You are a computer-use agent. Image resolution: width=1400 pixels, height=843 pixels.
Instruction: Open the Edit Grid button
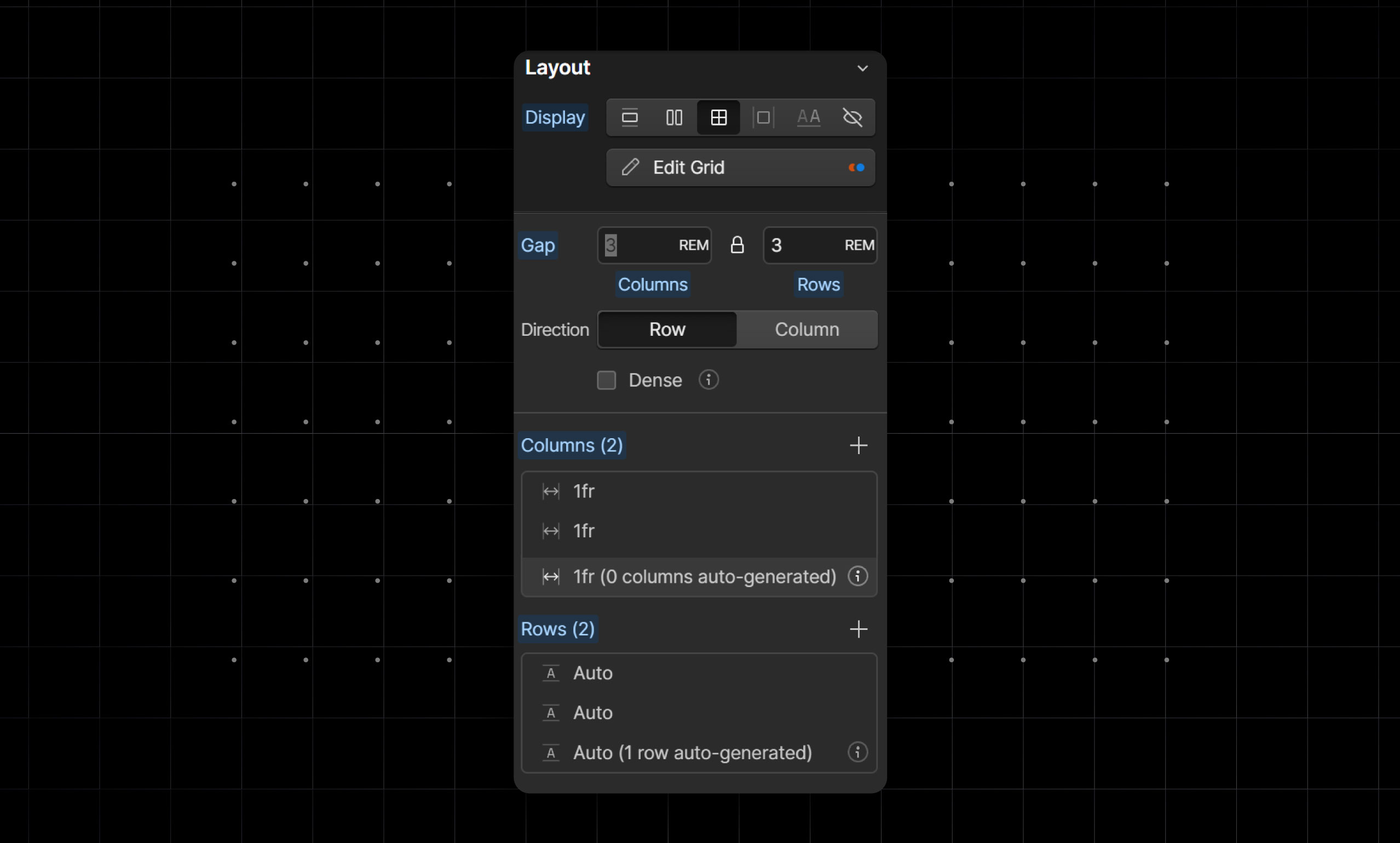pyautogui.click(x=740, y=168)
